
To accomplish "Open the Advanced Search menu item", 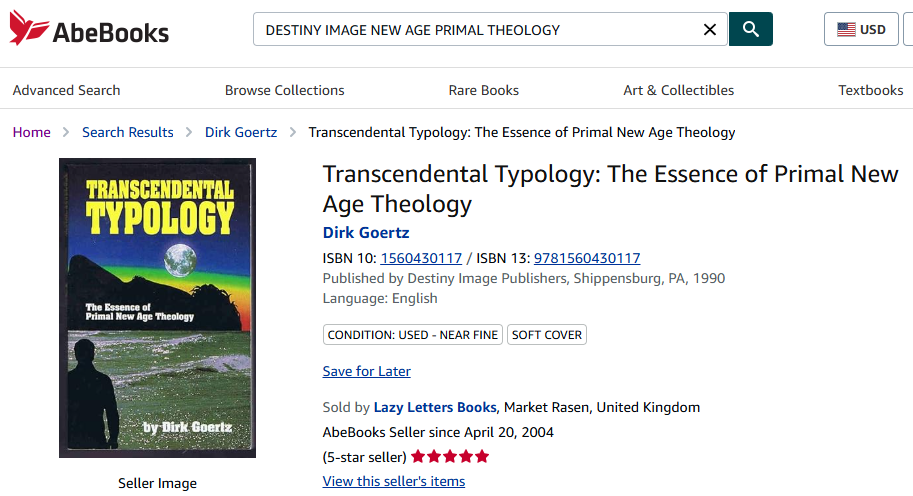I will pos(66,90).
